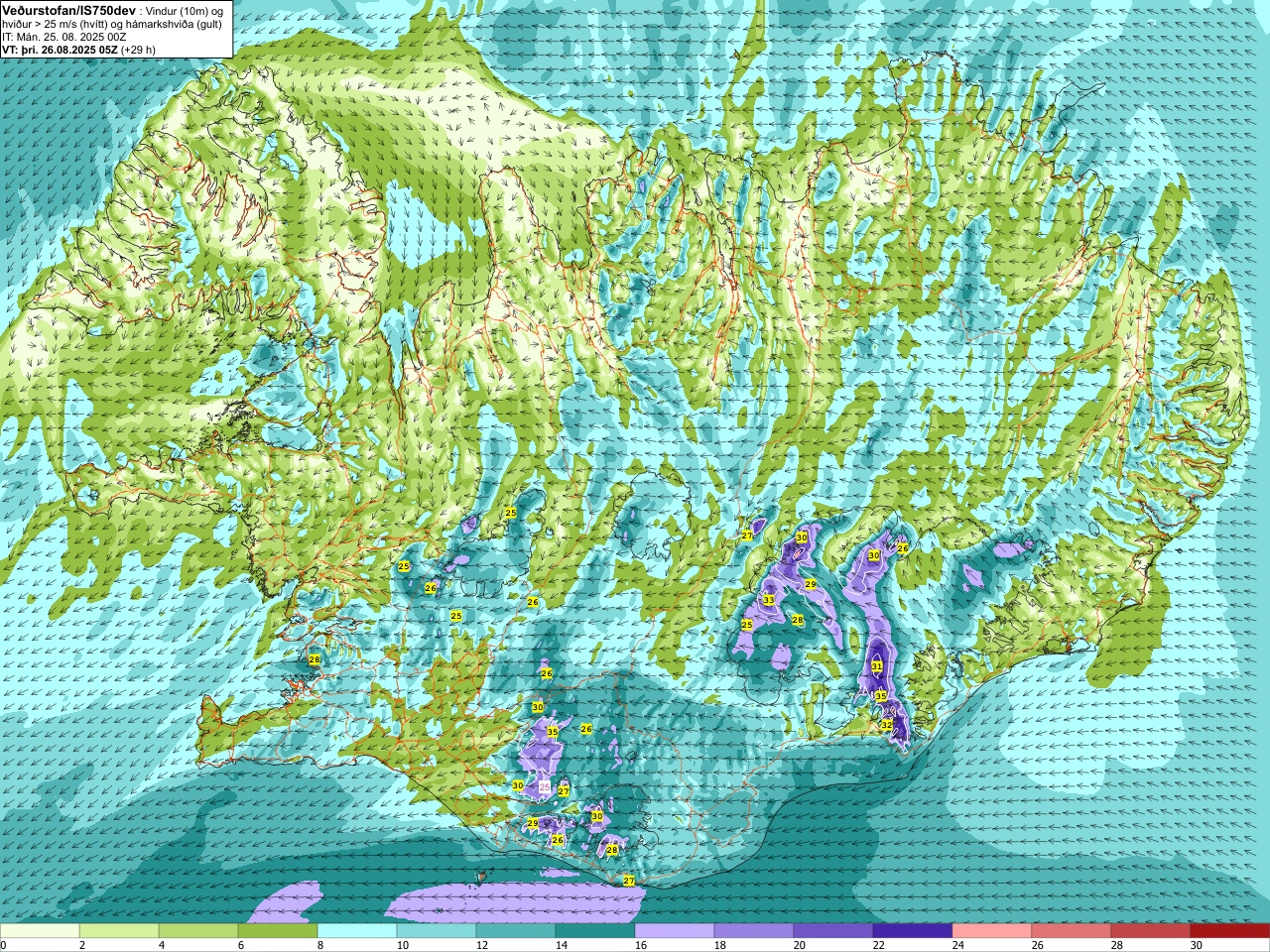Image resolution: width=1270 pixels, height=952 pixels.
Task: Click the color scale tick label 24
Action: tap(957, 946)
